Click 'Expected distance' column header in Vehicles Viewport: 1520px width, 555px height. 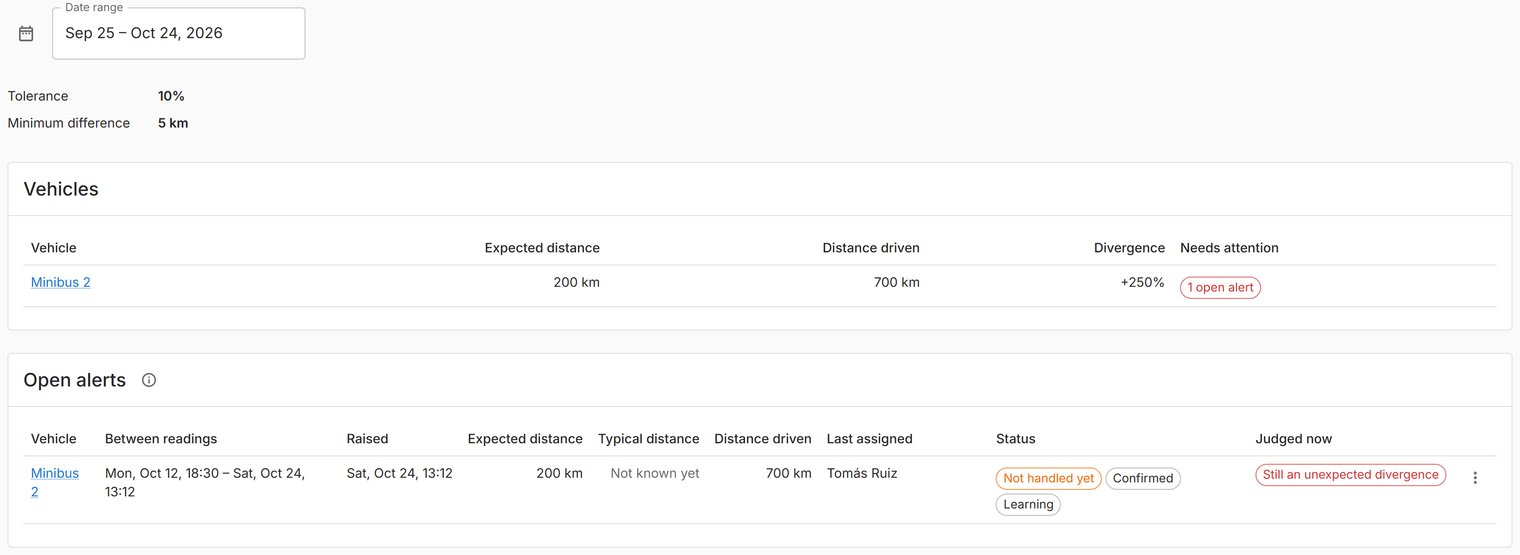542,248
